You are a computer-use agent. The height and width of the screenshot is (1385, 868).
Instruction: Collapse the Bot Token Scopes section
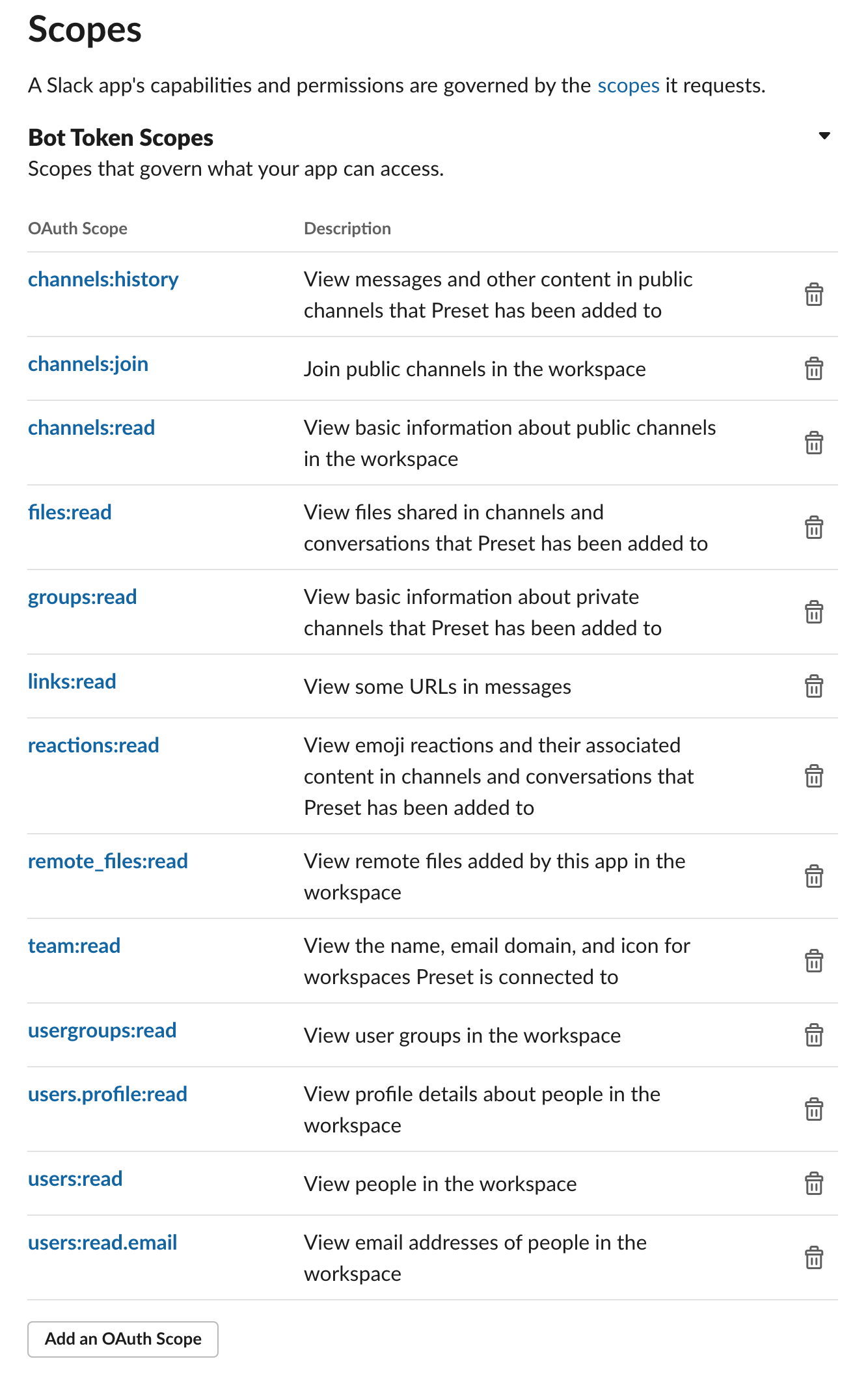click(824, 136)
